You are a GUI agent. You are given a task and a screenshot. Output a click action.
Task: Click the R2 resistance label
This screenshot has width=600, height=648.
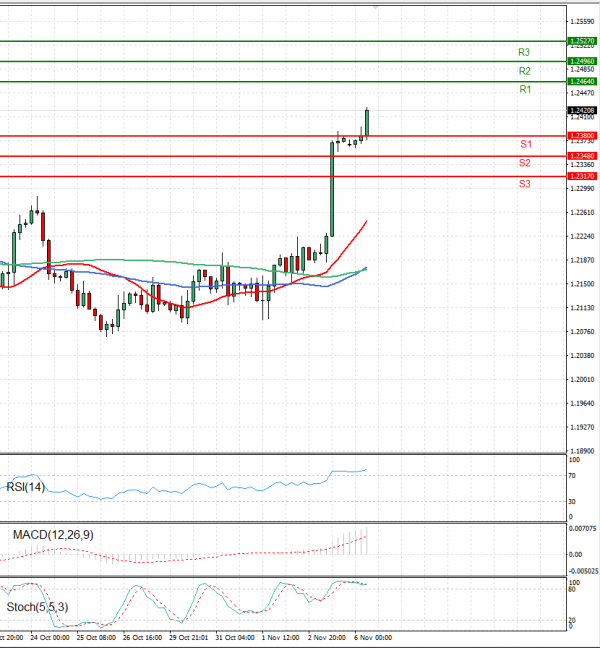point(524,71)
